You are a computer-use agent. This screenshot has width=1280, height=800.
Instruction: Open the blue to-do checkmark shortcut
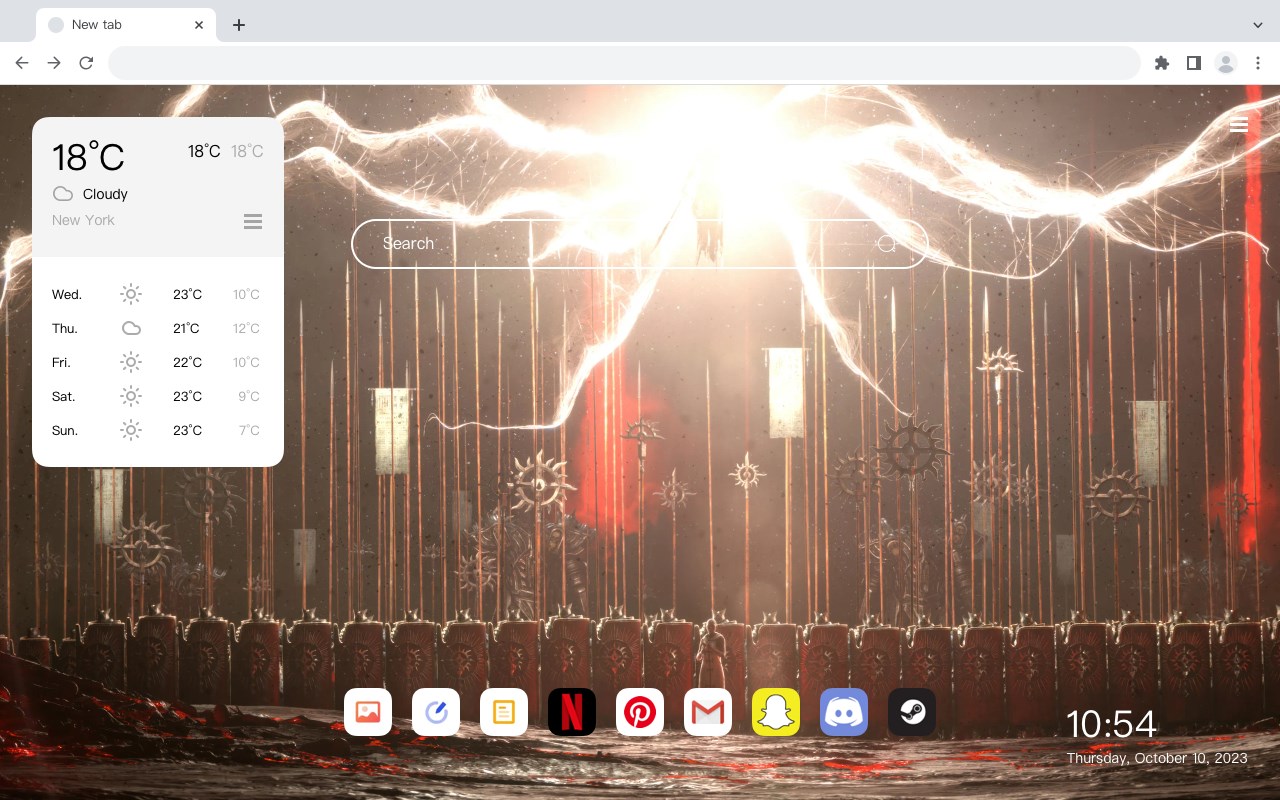[x=436, y=712]
